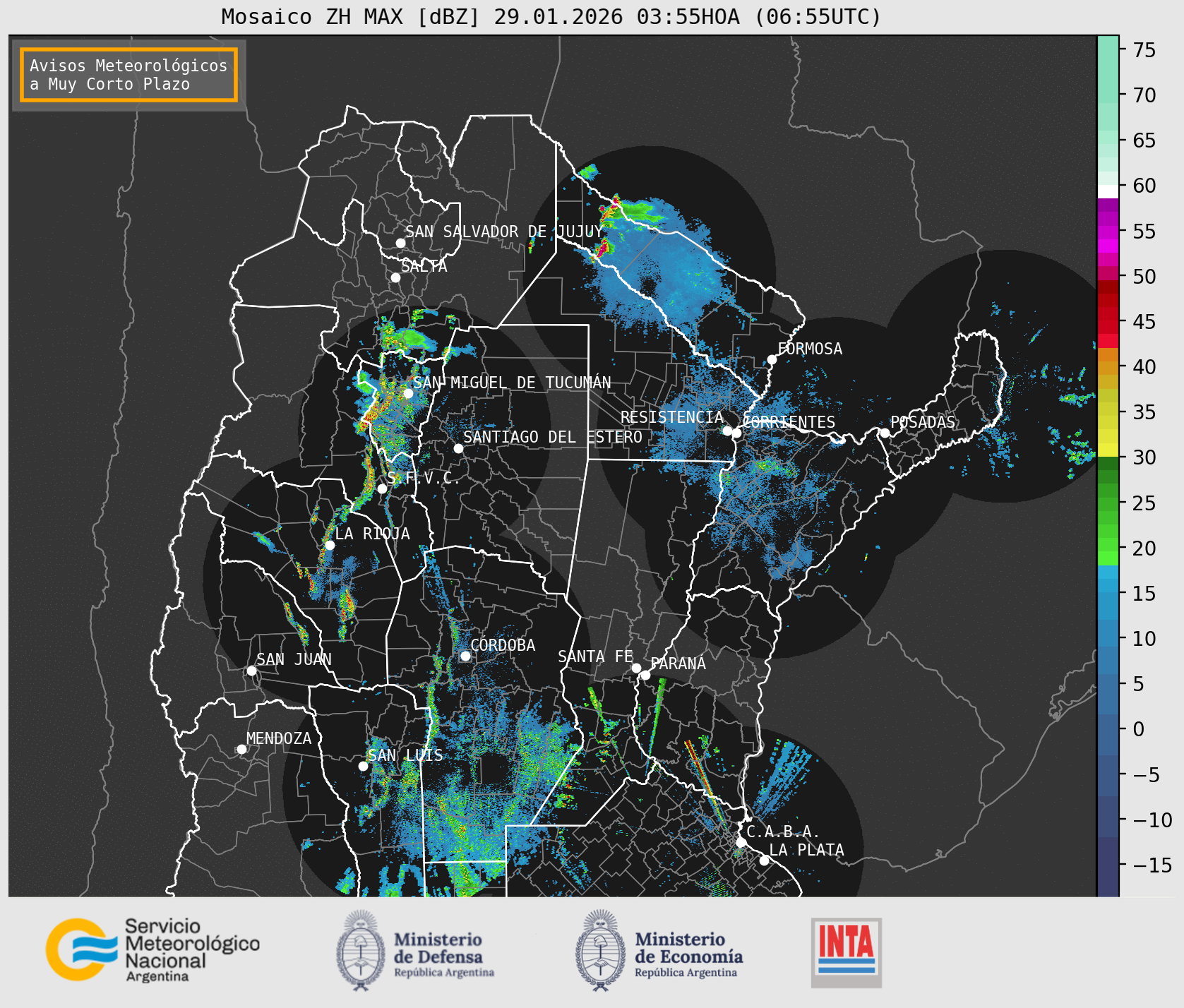Click the 0 value on the dBZ scale
The height and width of the screenshot is (1008, 1184).
coord(1138,729)
